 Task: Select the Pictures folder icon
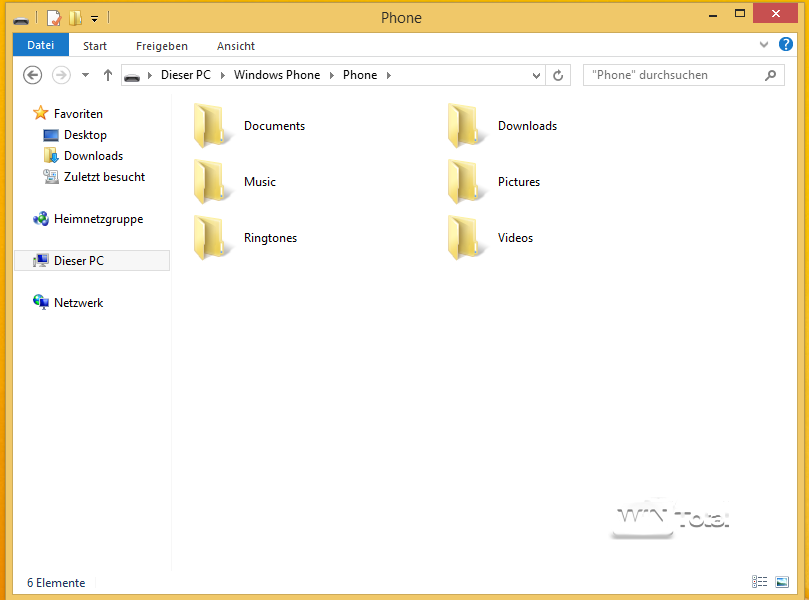click(466, 182)
